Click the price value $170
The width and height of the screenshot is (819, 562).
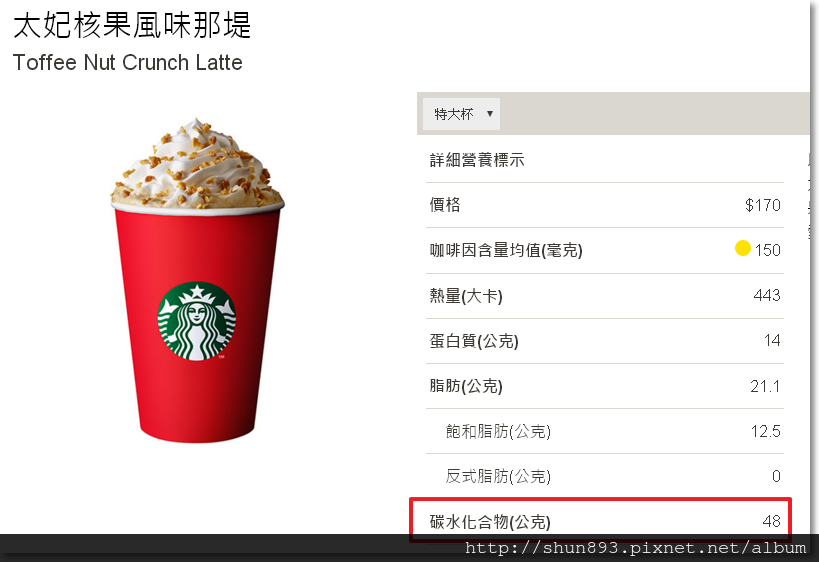(x=763, y=205)
